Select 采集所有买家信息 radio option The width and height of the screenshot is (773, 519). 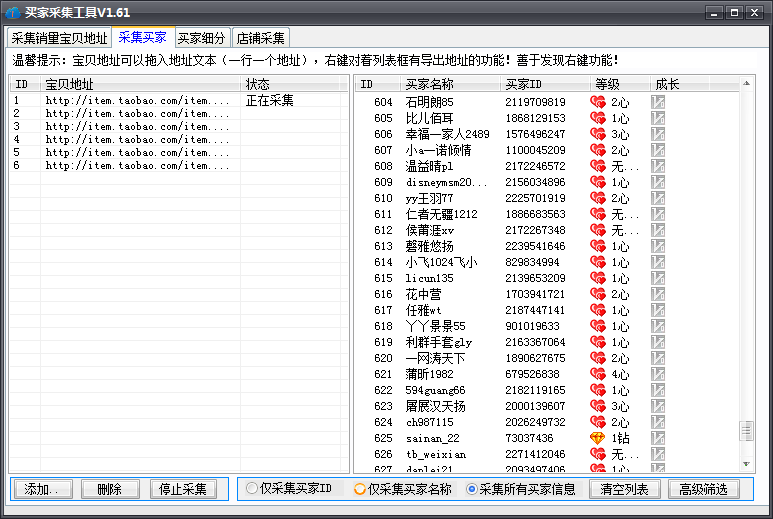pyautogui.click(x=473, y=489)
